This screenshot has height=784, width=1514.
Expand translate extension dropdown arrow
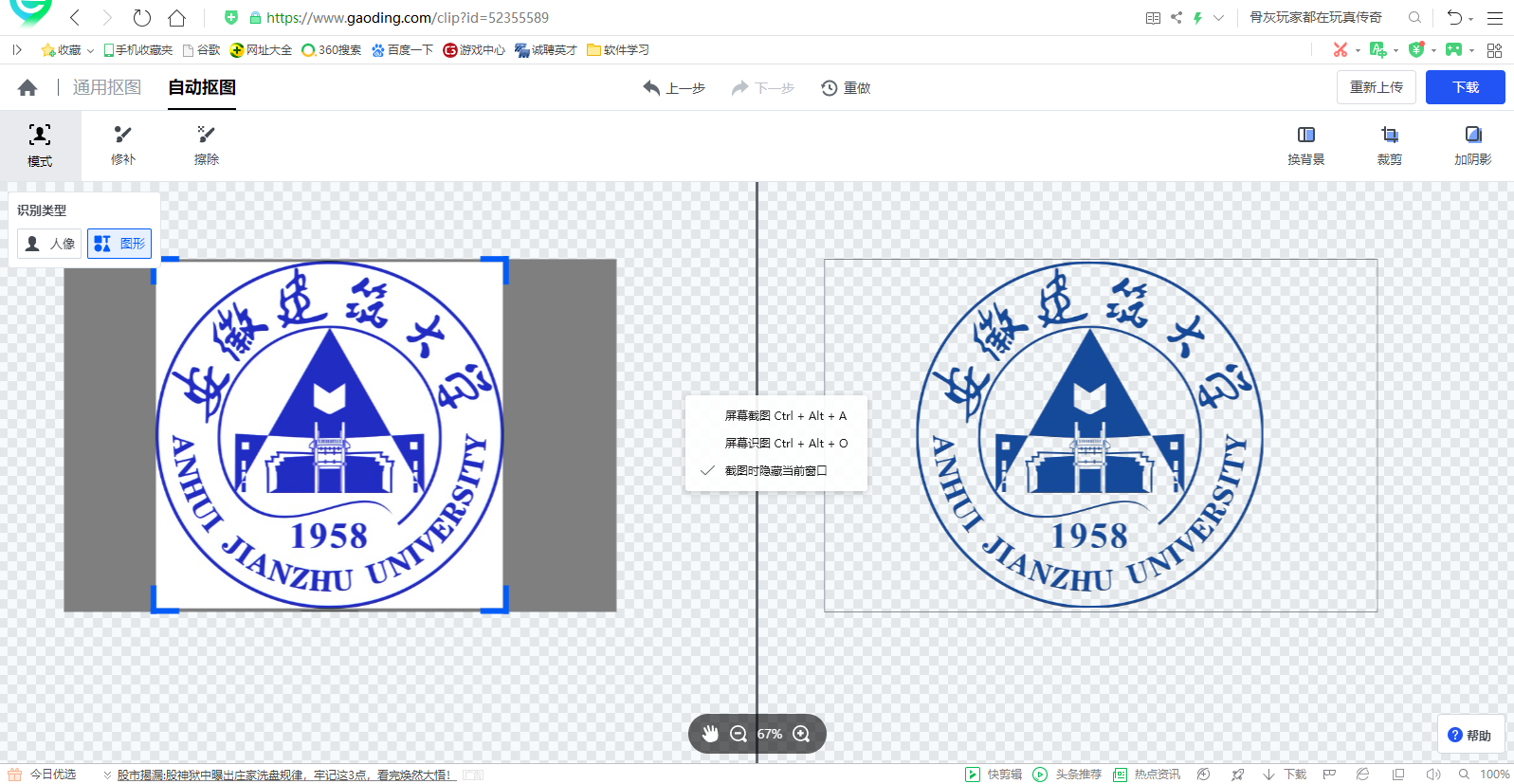(1395, 50)
